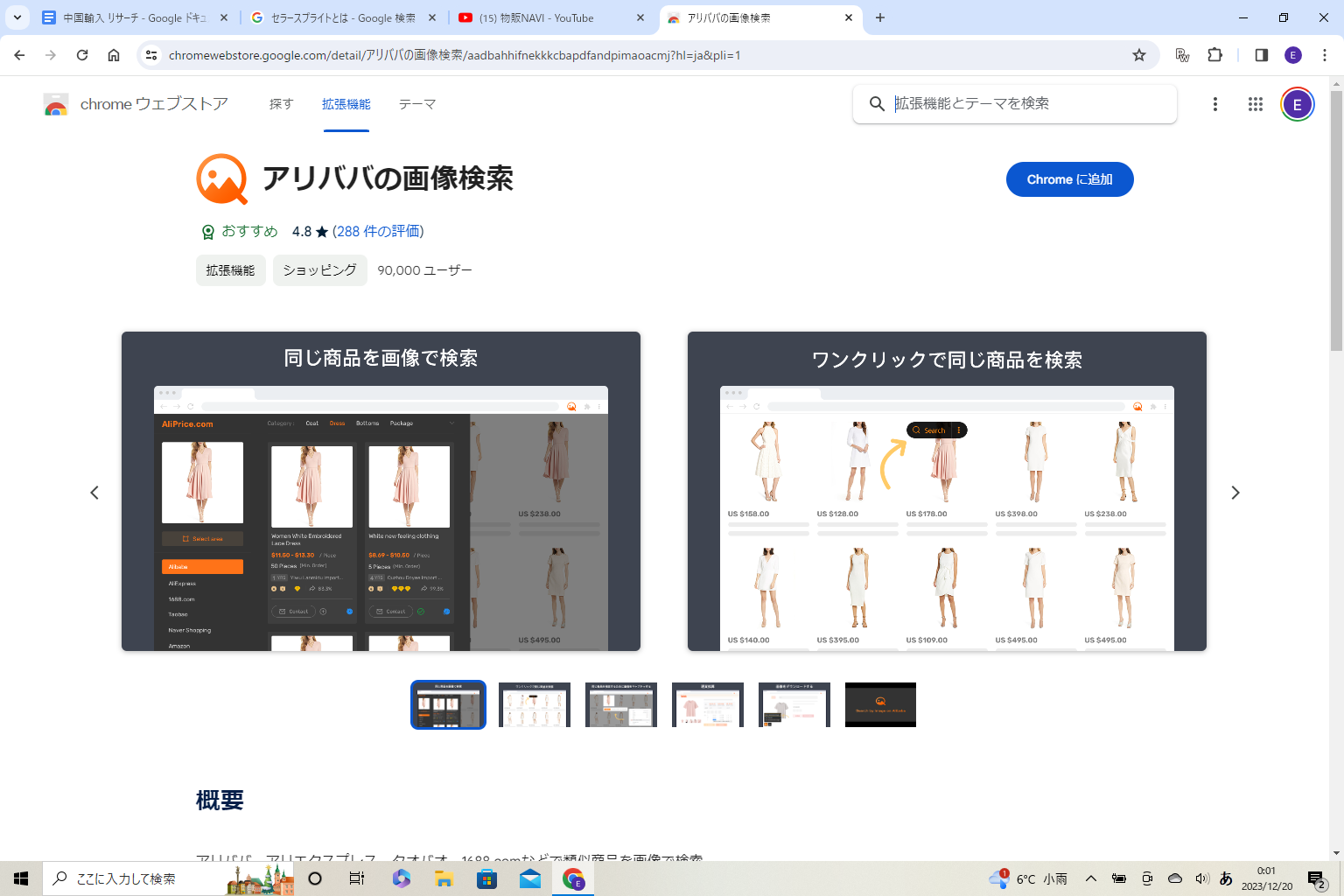This screenshot has width=1344, height=896.
Task: Open the clock showing 2023/12/20
Action: 1267,878
